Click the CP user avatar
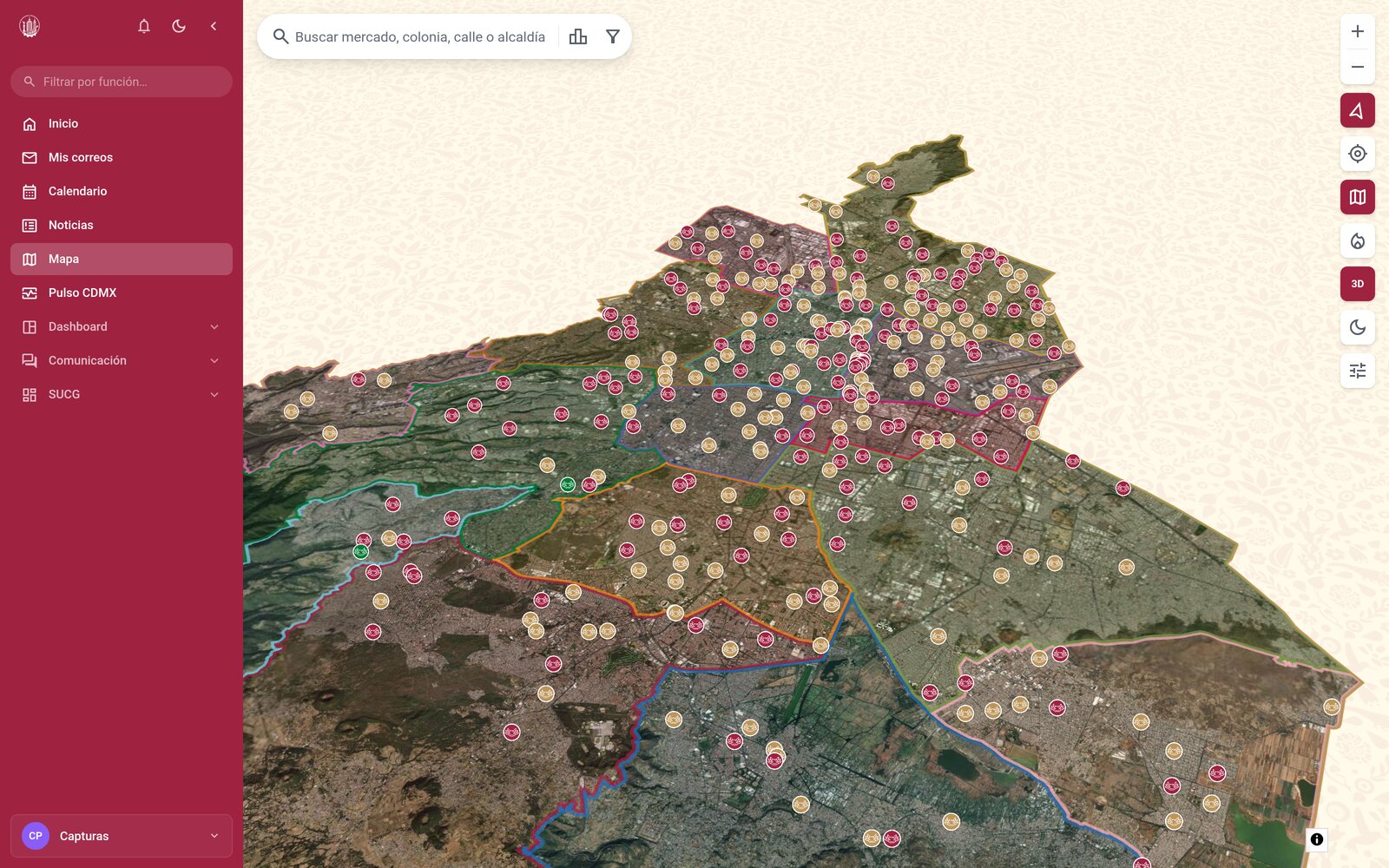This screenshot has width=1389, height=868. point(36,836)
